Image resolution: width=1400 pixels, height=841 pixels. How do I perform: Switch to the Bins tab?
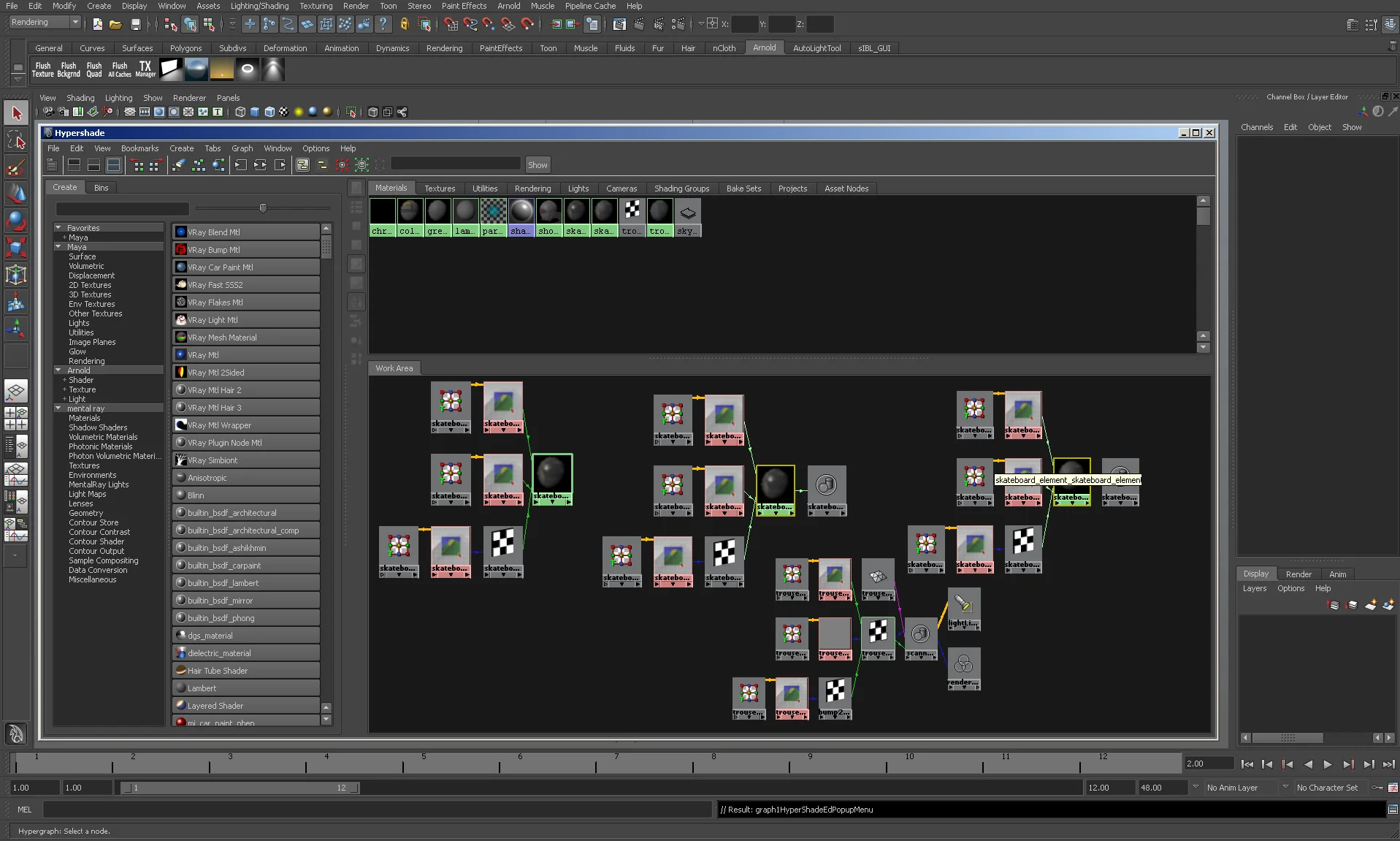[x=101, y=188]
